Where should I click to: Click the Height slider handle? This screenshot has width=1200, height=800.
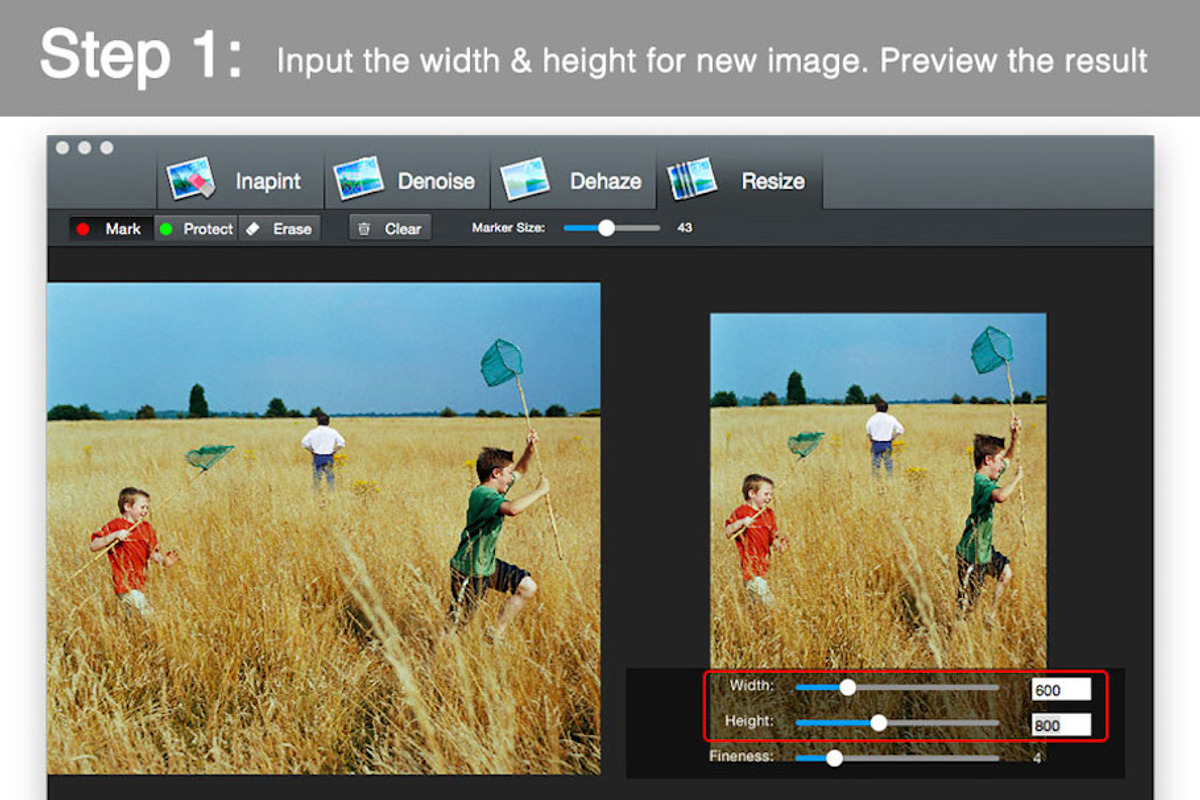(x=879, y=722)
